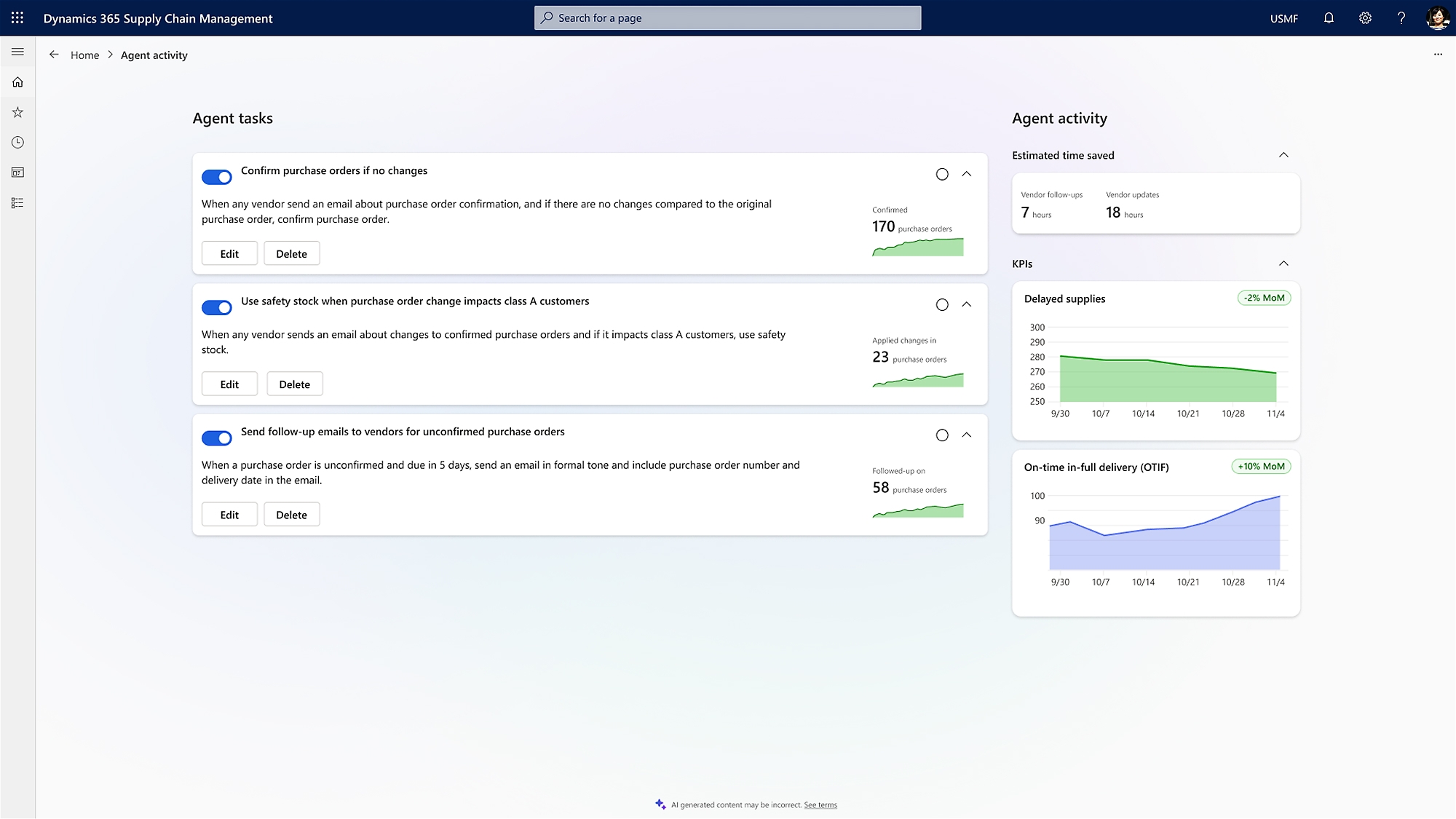Open user profile avatar
Image resolution: width=1456 pixels, height=819 pixels.
click(1438, 18)
